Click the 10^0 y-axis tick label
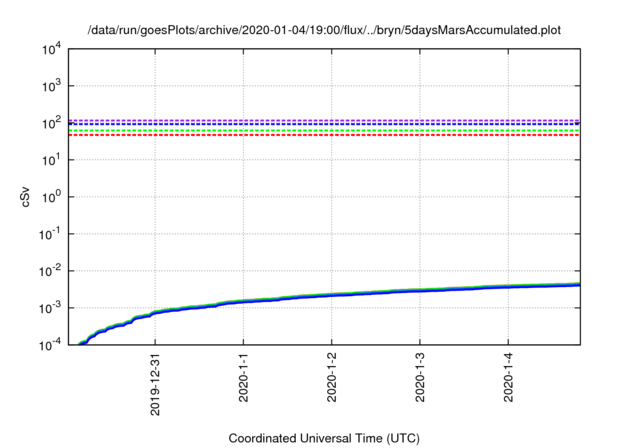Viewport: 640px width, 448px height. point(52,197)
